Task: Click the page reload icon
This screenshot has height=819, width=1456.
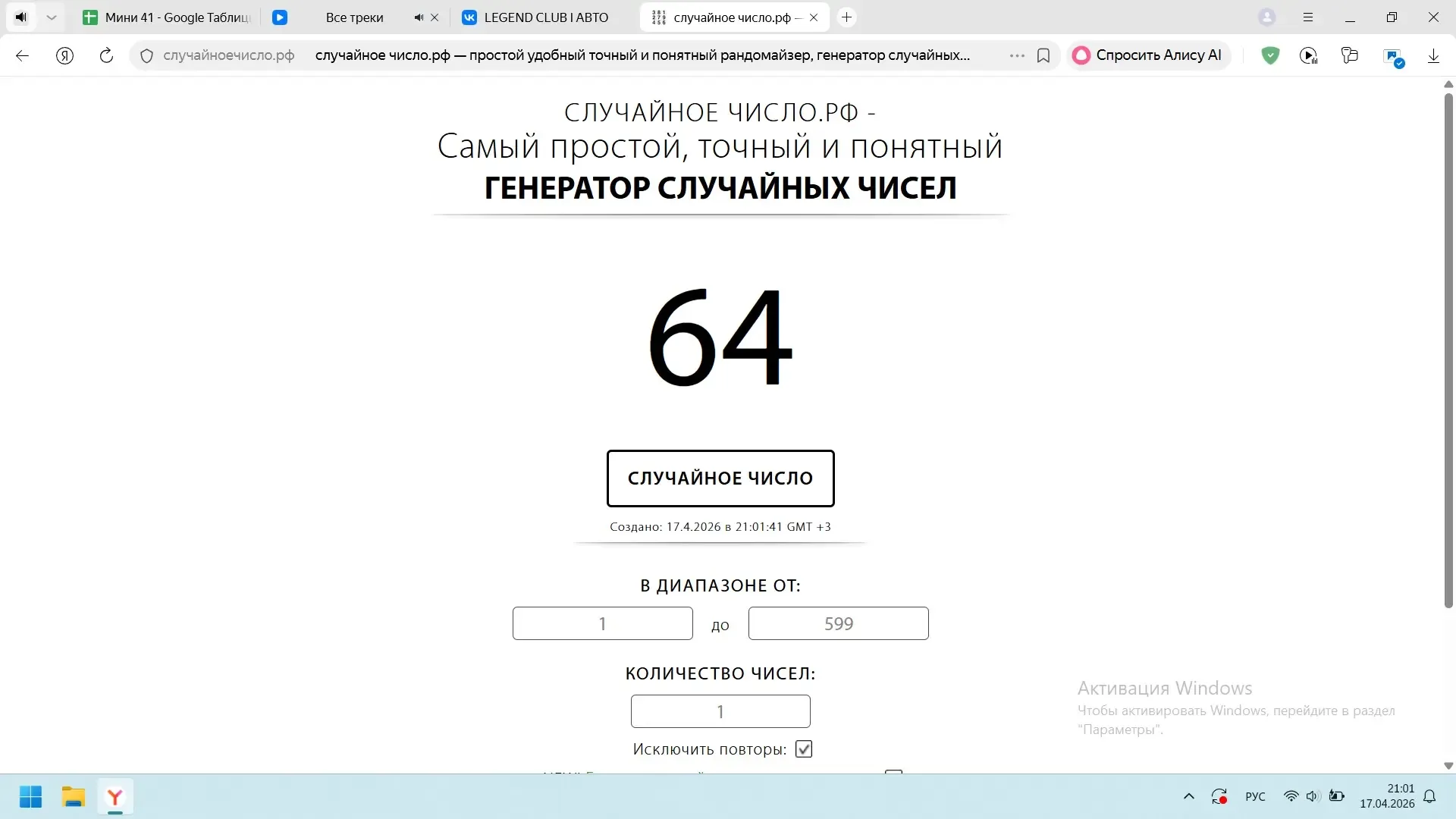Action: pyautogui.click(x=106, y=55)
